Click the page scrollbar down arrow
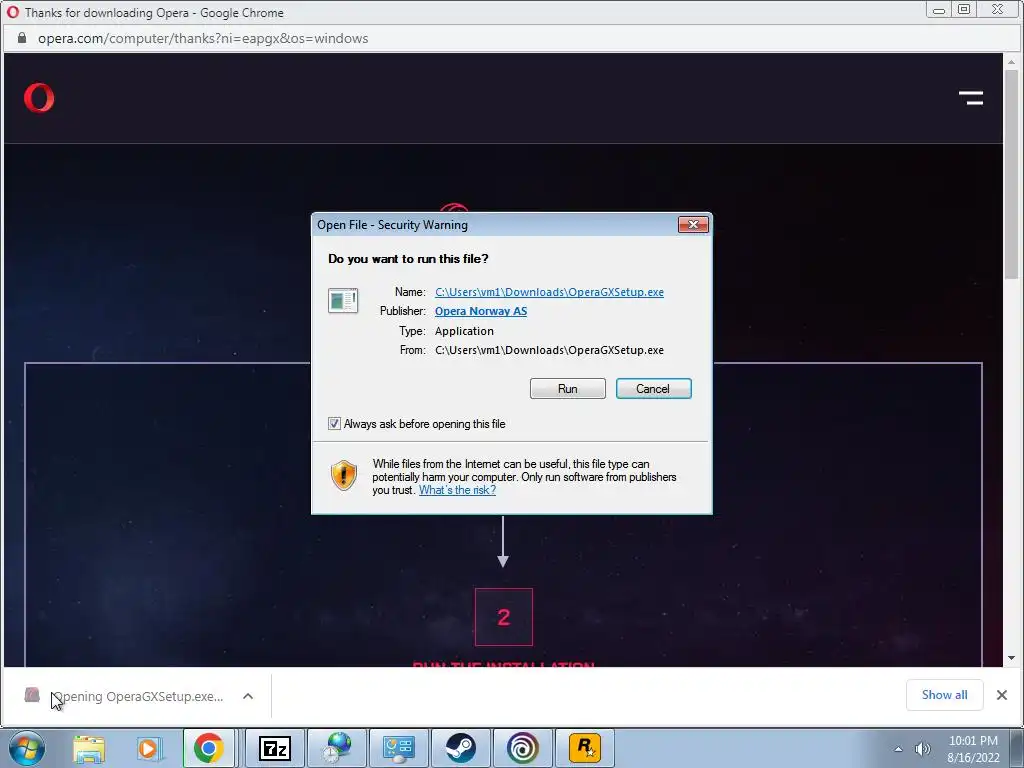1024x768 pixels. (1012, 658)
